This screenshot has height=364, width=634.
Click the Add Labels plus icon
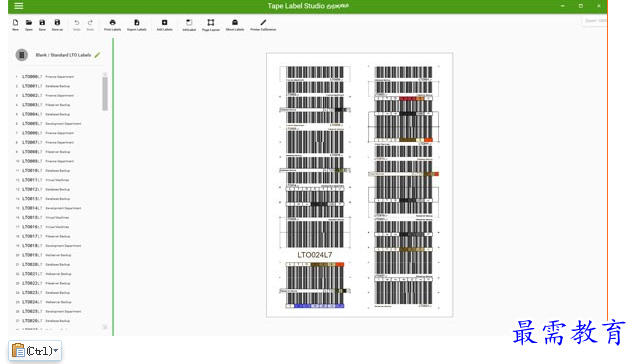(165, 24)
